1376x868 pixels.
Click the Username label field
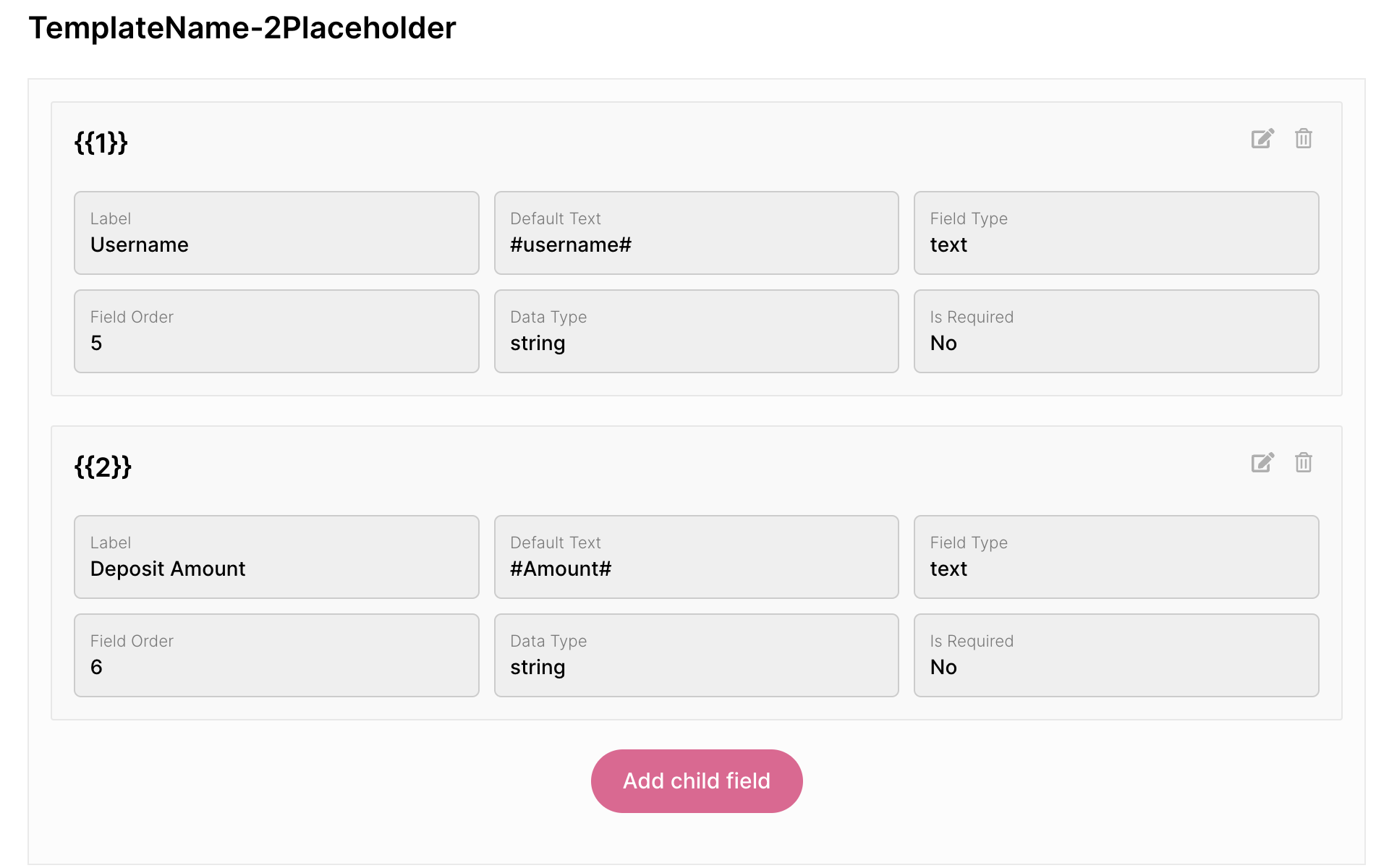point(276,233)
